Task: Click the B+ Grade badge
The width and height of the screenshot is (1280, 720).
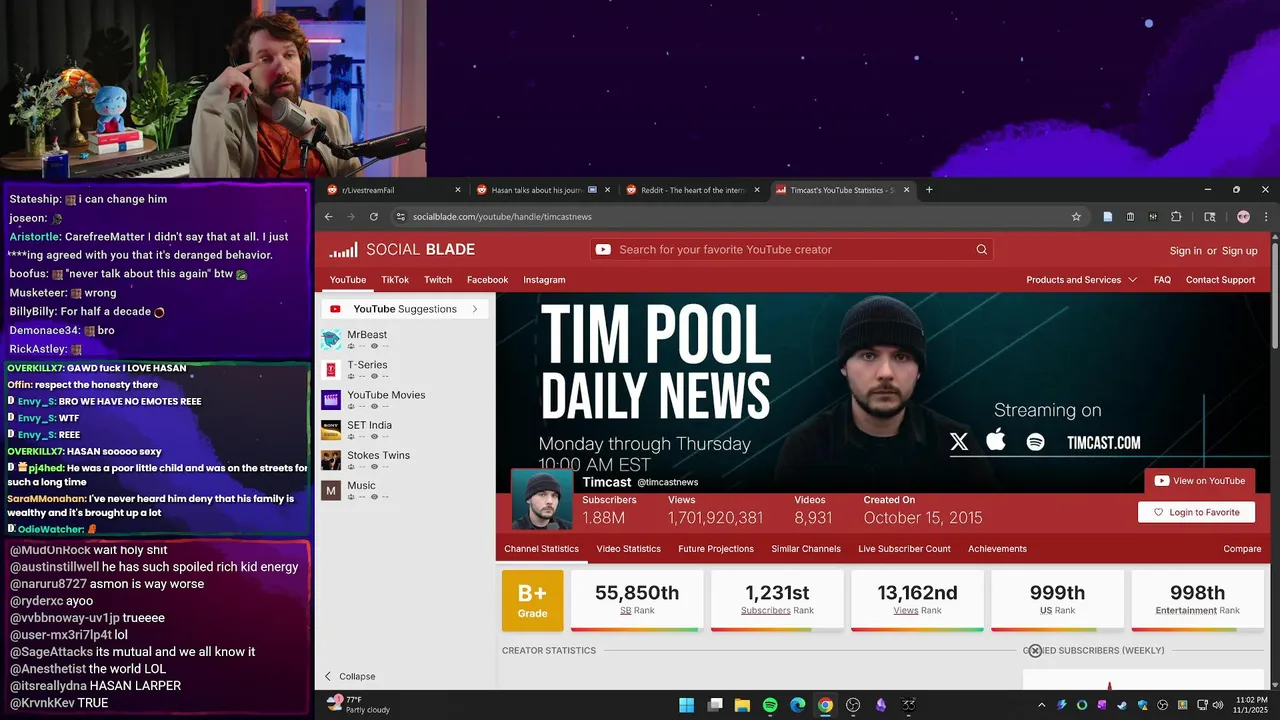Action: 532,601
